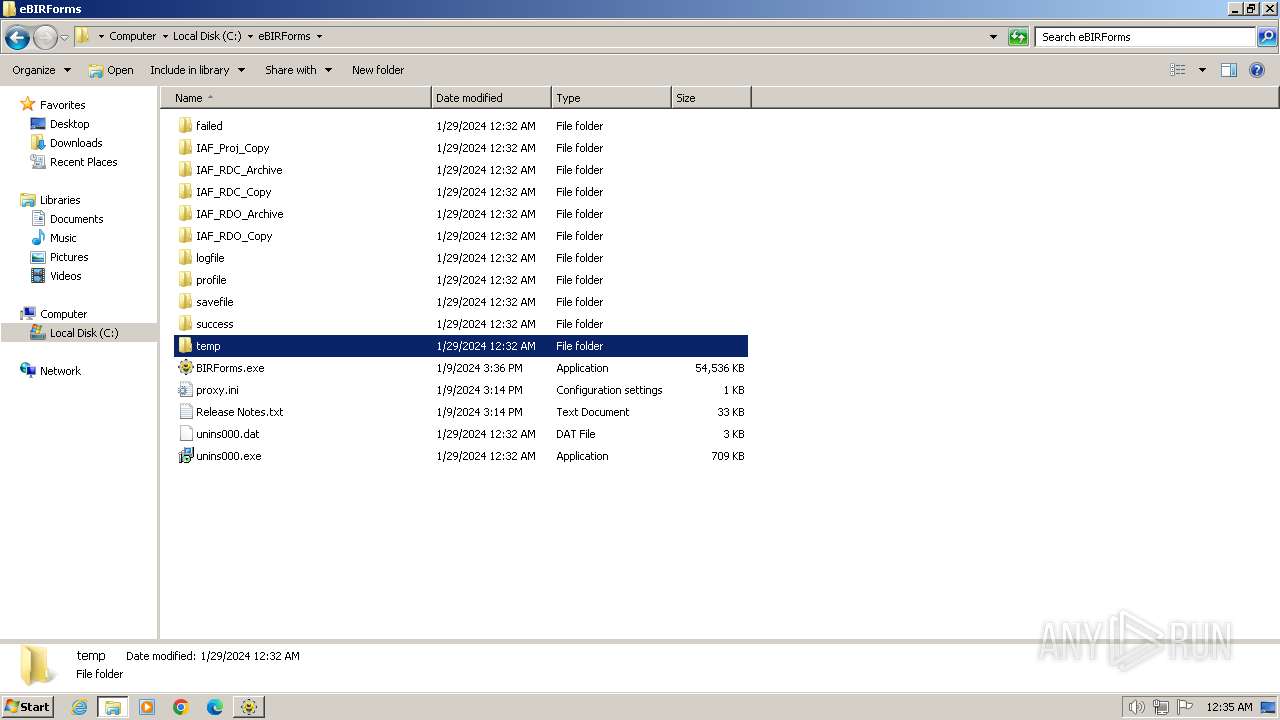Viewport: 1280px width, 720px height.
Task: Select the IAF_RDO_Archive folder icon
Action: coord(185,214)
